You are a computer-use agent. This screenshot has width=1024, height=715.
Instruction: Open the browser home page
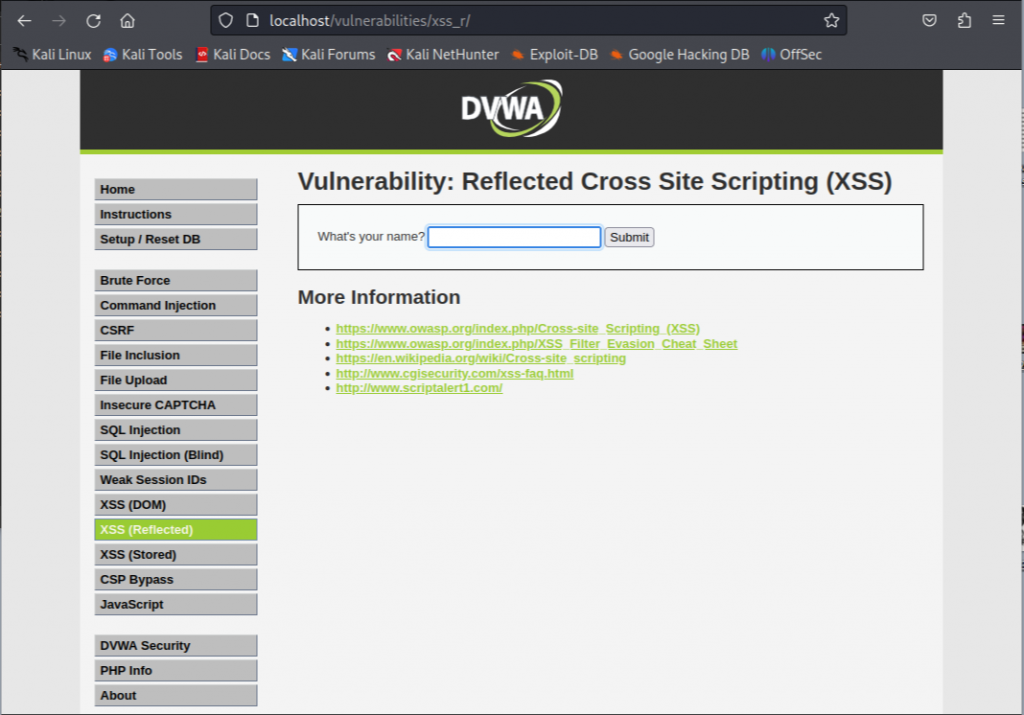click(x=127, y=19)
